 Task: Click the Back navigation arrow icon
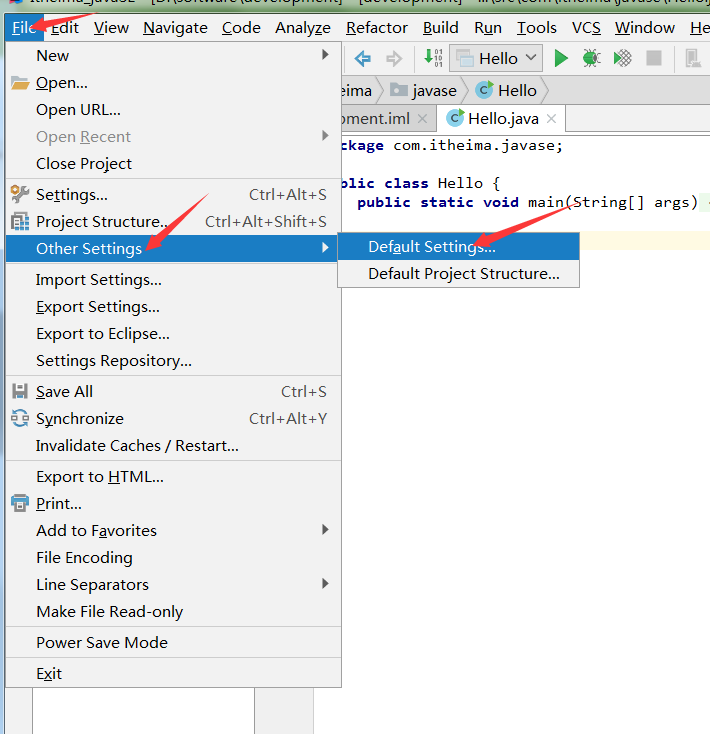(x=363, y=59)
